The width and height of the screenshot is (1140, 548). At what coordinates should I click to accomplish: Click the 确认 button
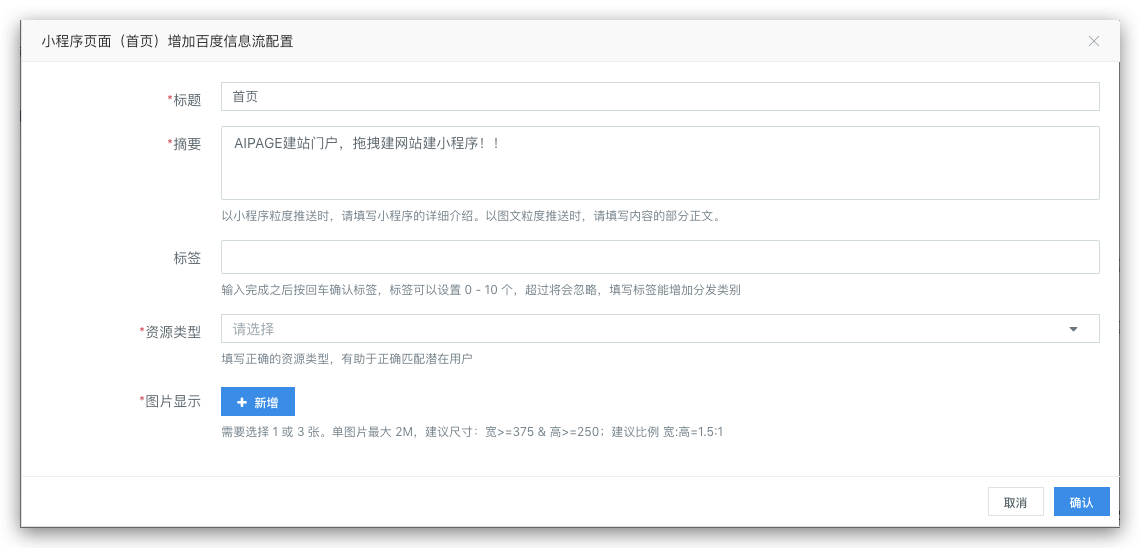click(x=1082, y=502)
